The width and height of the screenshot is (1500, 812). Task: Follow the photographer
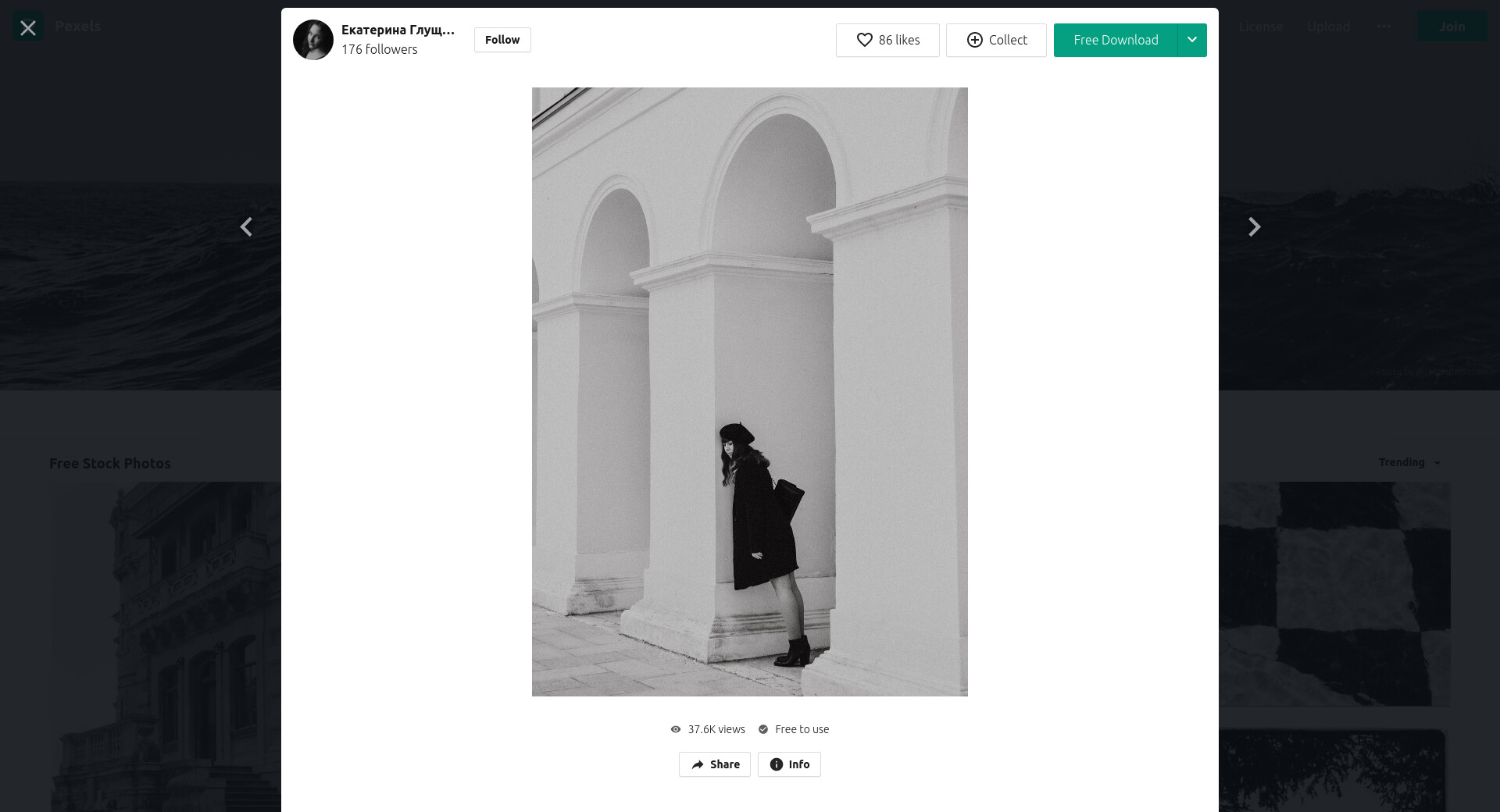click(x=502, y=40)
